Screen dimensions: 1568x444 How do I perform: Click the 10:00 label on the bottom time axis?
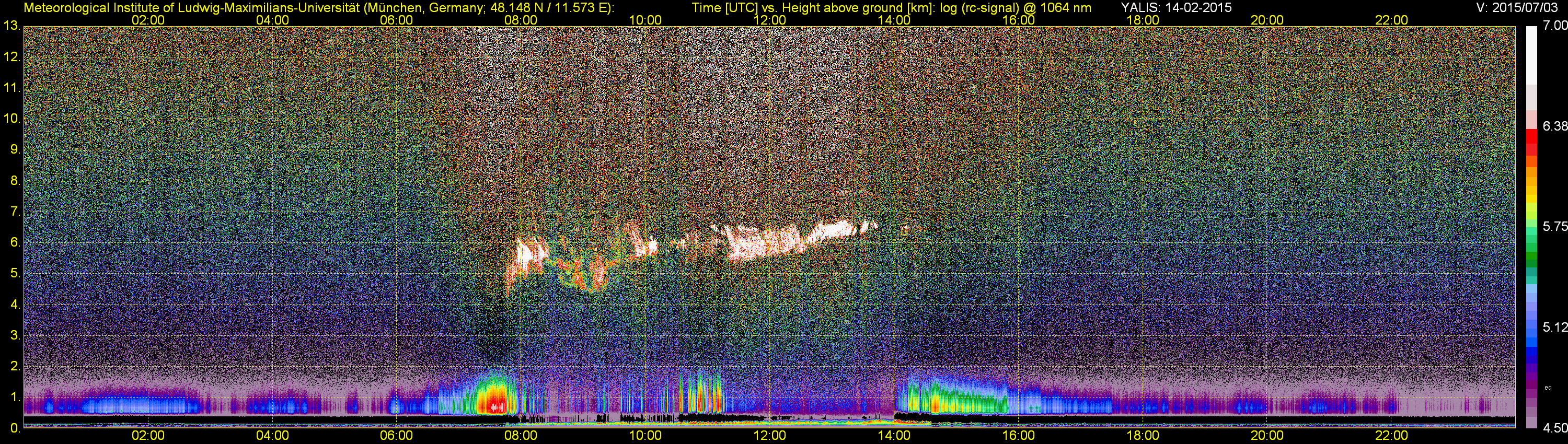645,436
